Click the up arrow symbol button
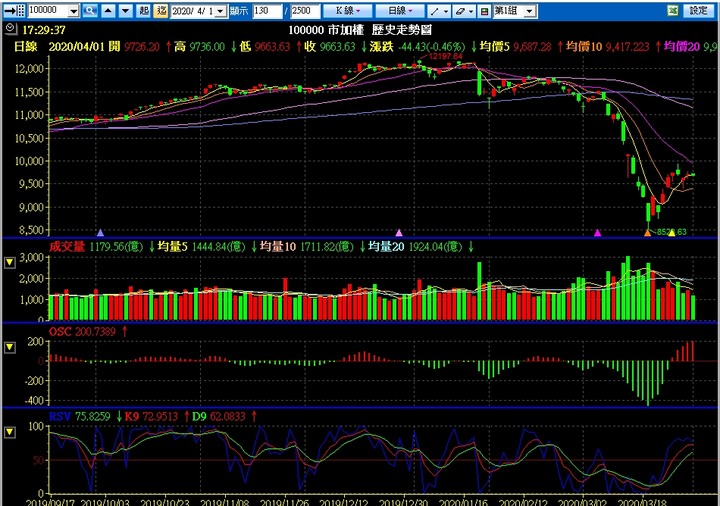The height and width of the screenshot is (506, 720). coord(108,11)
